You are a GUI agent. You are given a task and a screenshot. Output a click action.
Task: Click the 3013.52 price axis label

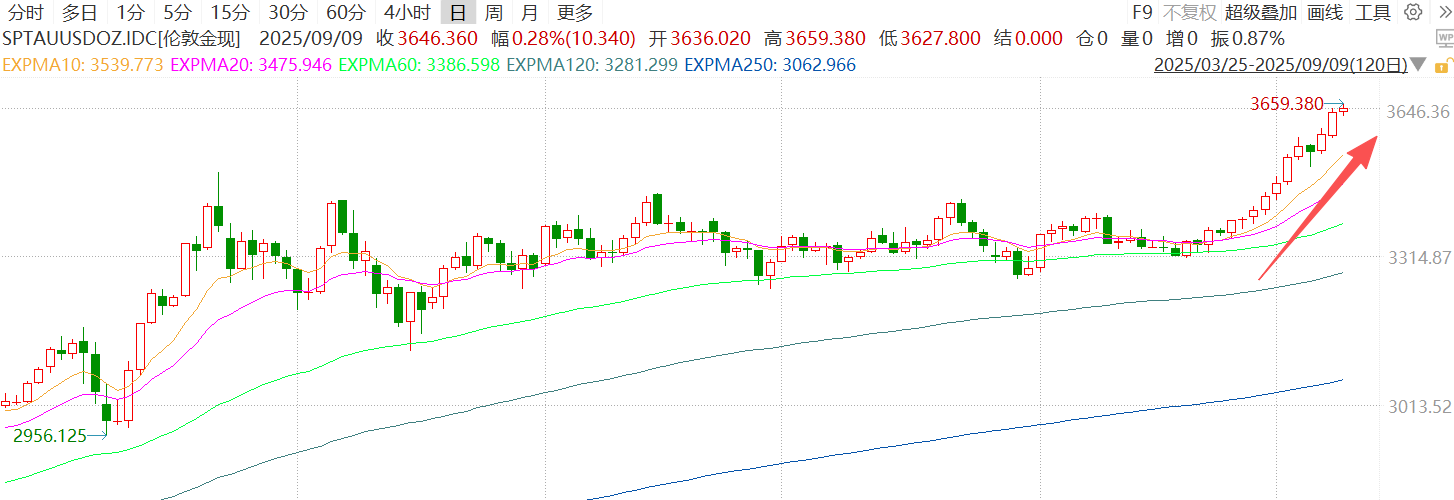tap(1418, 406)
